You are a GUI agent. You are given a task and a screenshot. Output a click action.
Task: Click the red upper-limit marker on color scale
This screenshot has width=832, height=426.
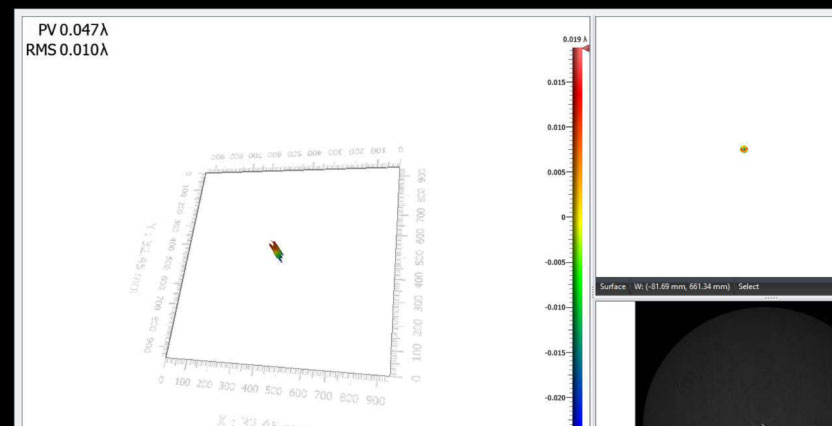point(587,48)
